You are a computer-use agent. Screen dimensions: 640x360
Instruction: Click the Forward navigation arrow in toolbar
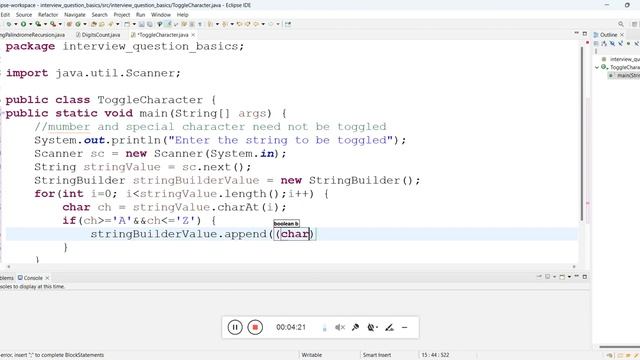click(271, 24)
